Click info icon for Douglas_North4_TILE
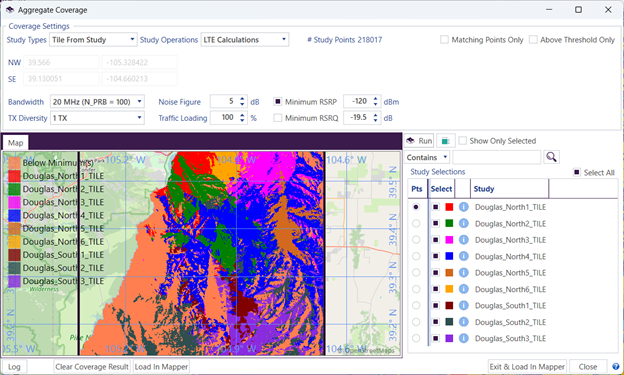The width and height of the screenshot is (624, 375). [x=463, y=256]
